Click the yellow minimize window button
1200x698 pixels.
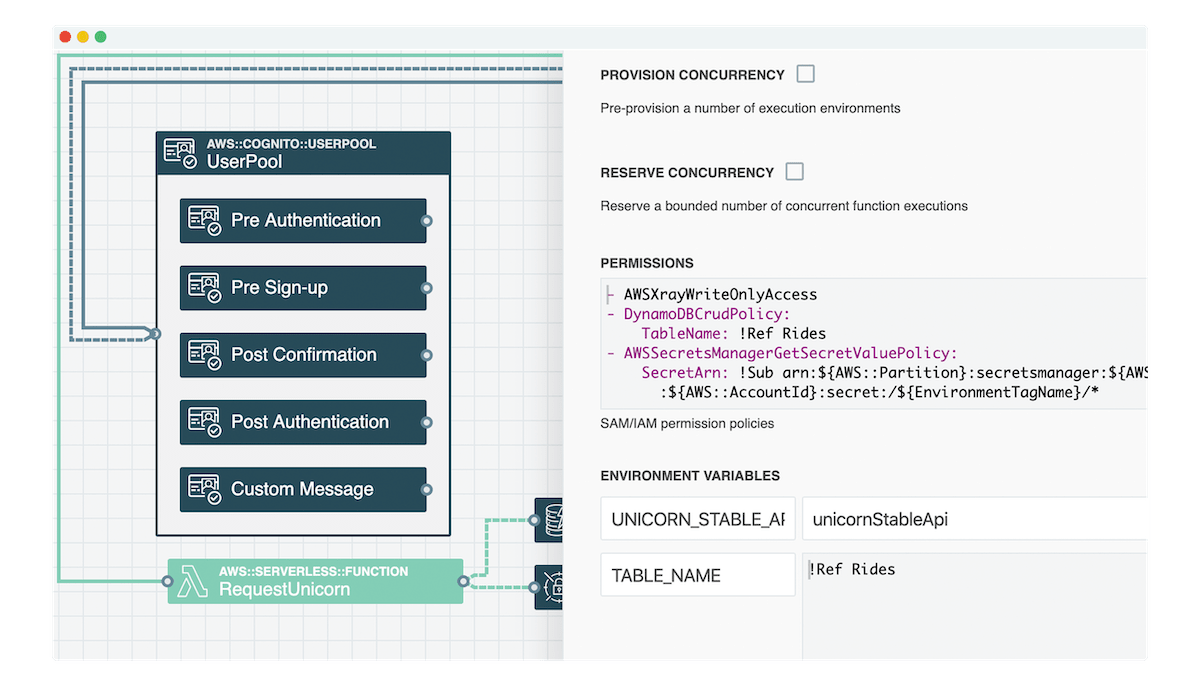click(x=83, y=37)
